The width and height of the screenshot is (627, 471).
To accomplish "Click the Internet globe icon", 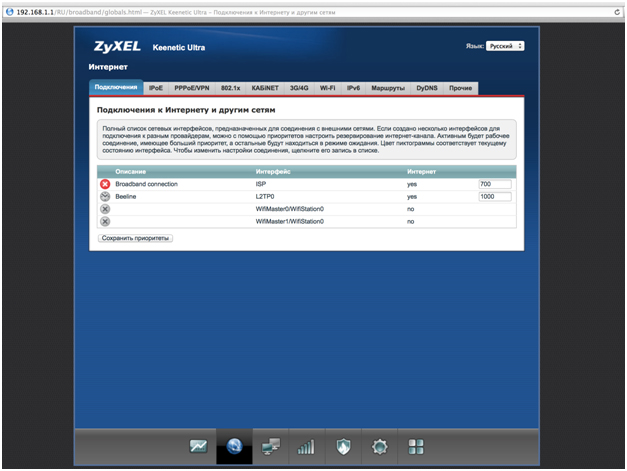I will pyautogui.click(x=235, y=447).
